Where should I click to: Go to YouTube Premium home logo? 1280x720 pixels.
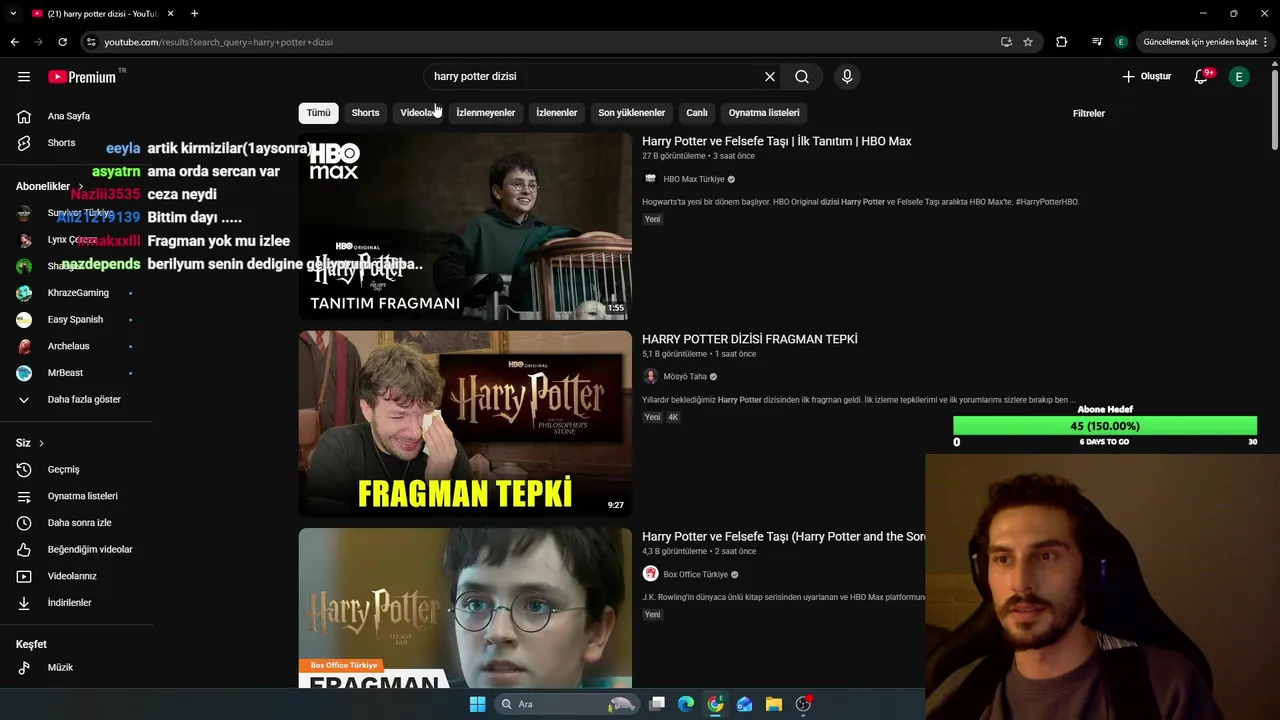84,77
